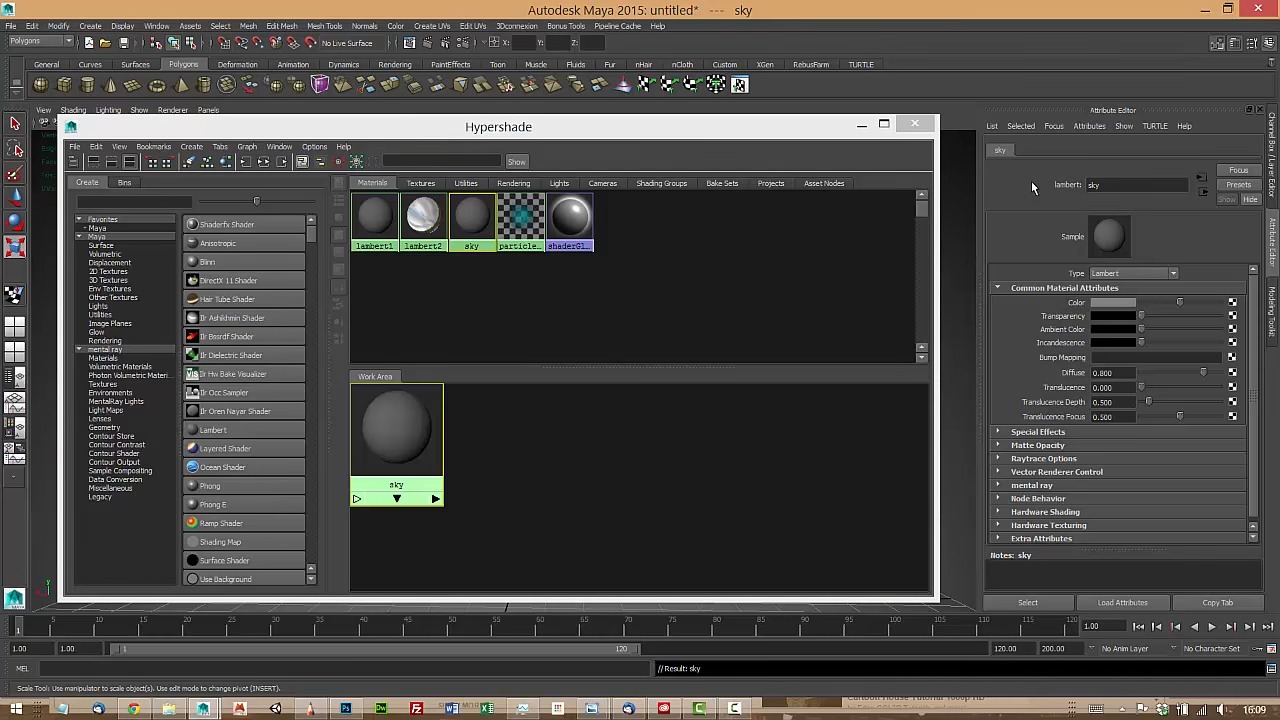Image resolution: width=1280 pixels, height=720 pixels.
Task: Click the Color swatch of sky material
Action: click(x=1113, y=302)
